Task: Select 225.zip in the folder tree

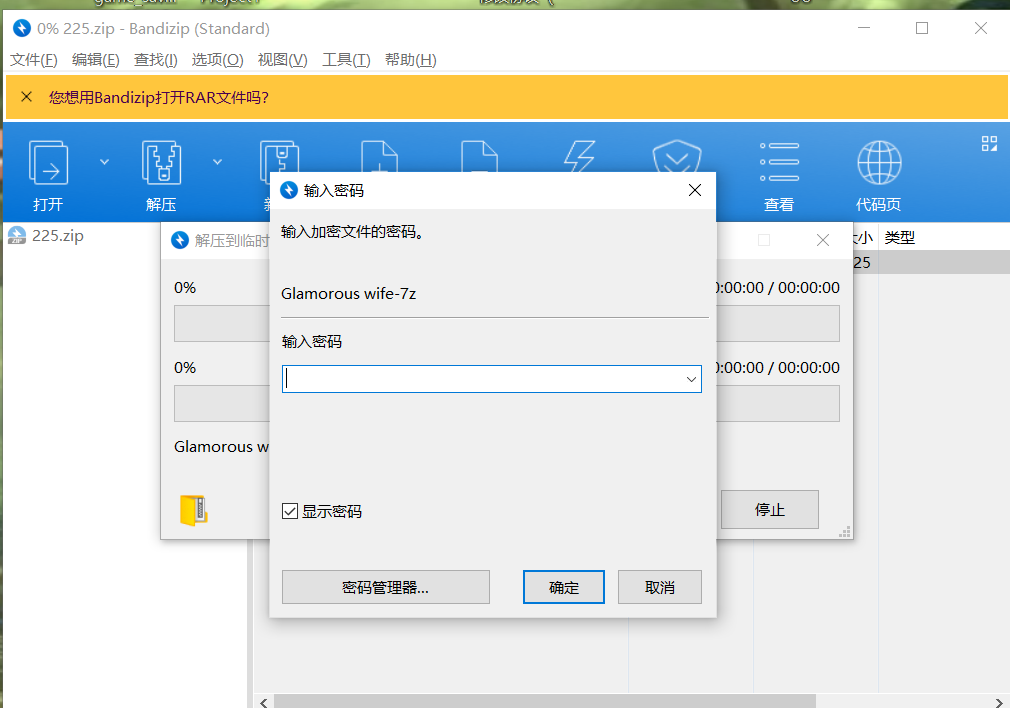Action: coord(58,236)
